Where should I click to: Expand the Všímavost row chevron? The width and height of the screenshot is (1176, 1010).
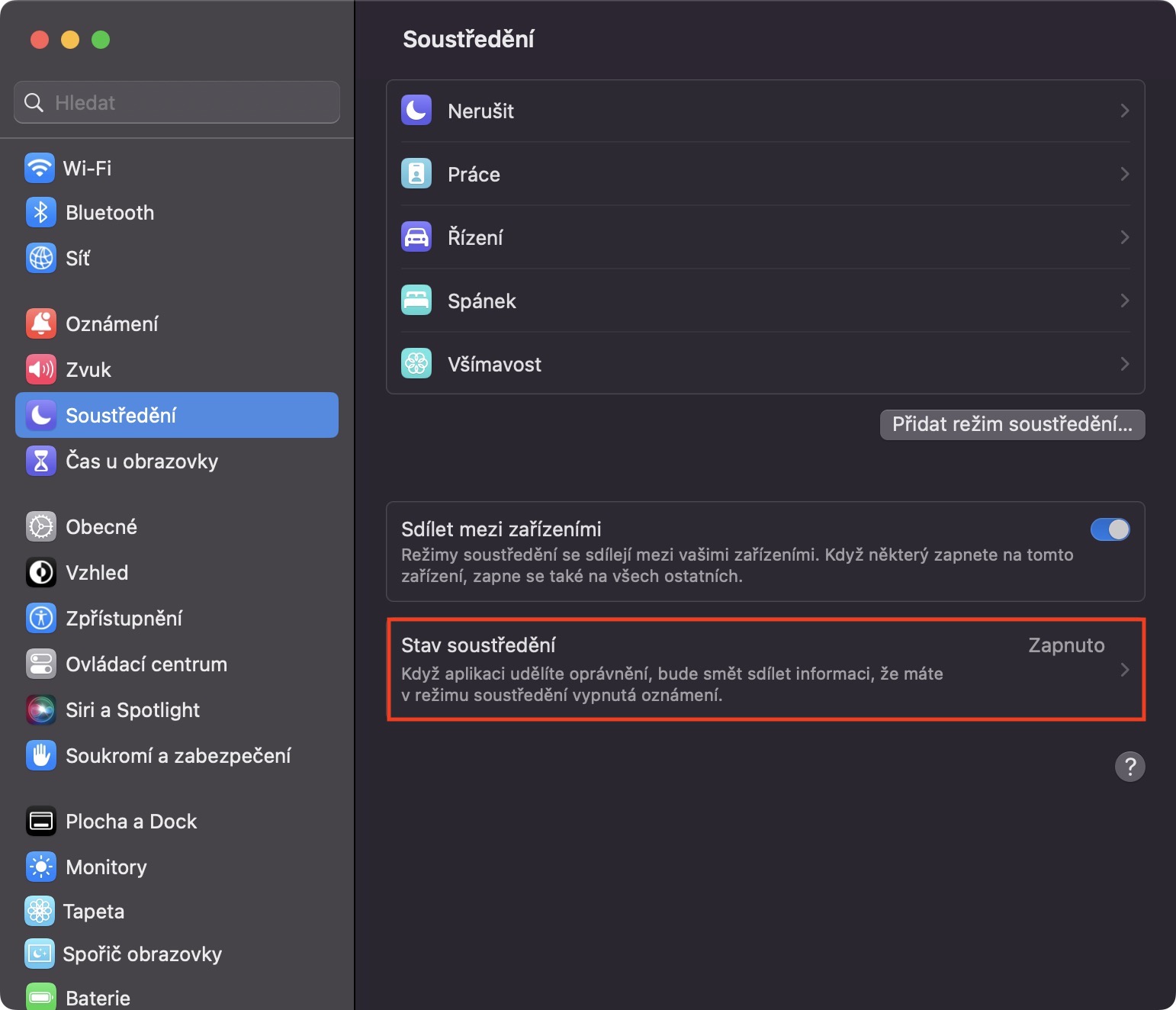[x=1124, y=364]
